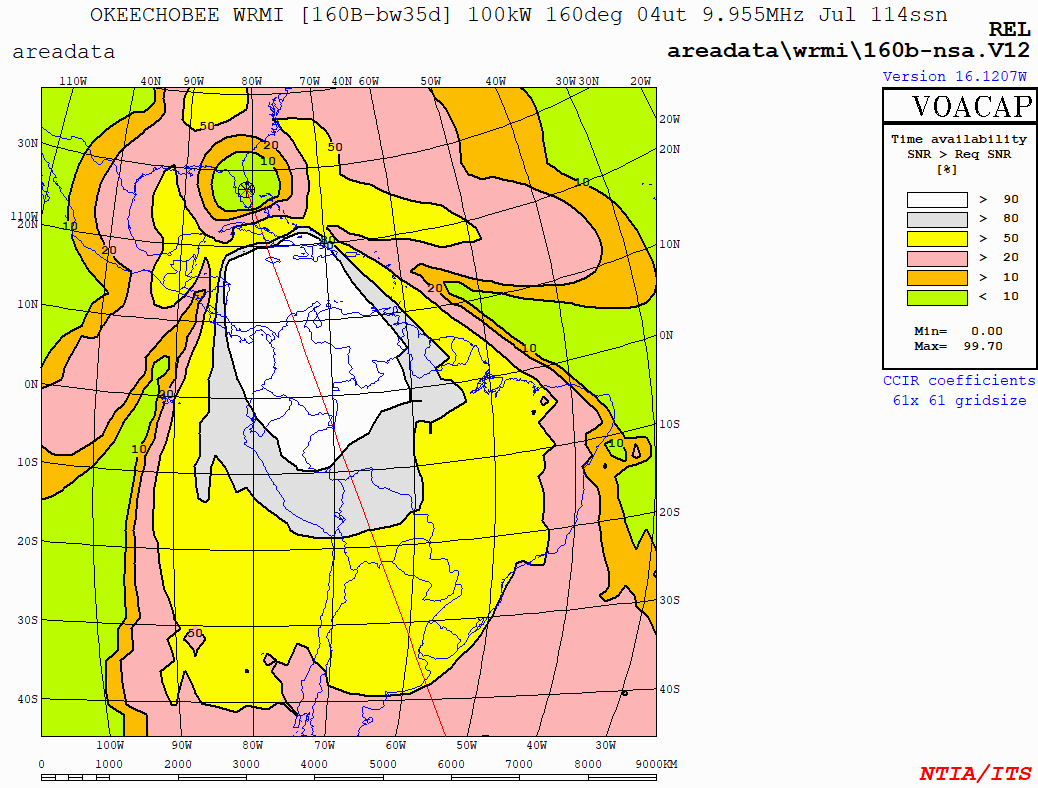1038x788 pixels.
Task: Click the REL heading at top right
Action: (x=1009, y=31)
